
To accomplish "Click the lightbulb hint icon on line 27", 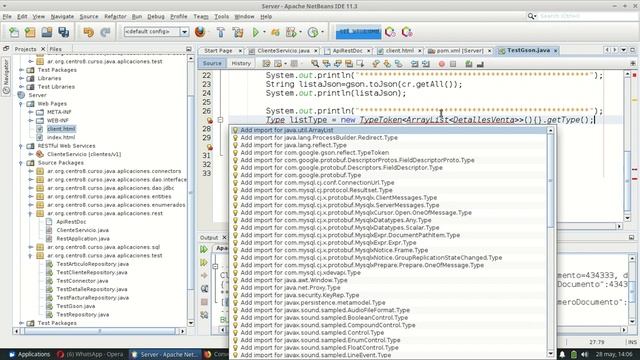I will click(x=209, y=120).
